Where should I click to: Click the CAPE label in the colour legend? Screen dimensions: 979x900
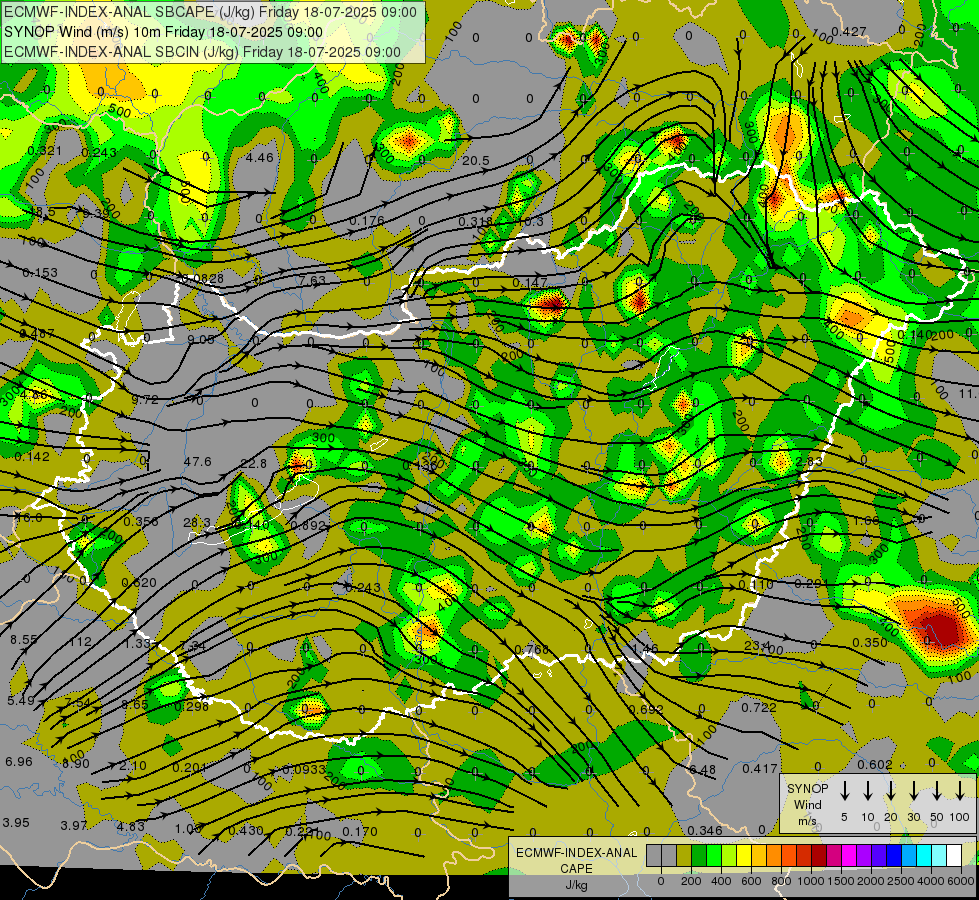(x=576, y=869)
